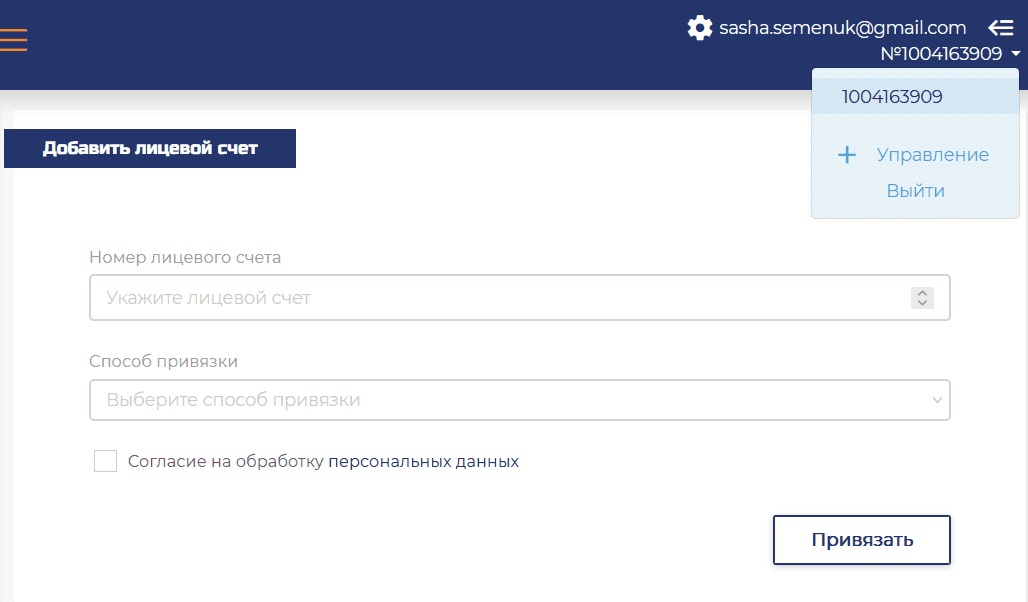Click 'Выйти' to log out
Screen dimensions: 1028x602
click(915, 191)
